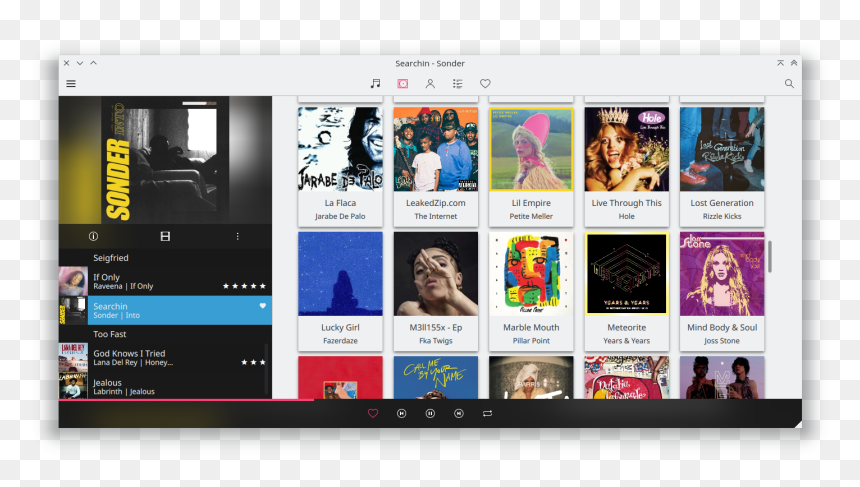The height and width of the screenshot is (487, 860).
Task: Select the Seigfried track in playlist
Action: click(165, 257)
